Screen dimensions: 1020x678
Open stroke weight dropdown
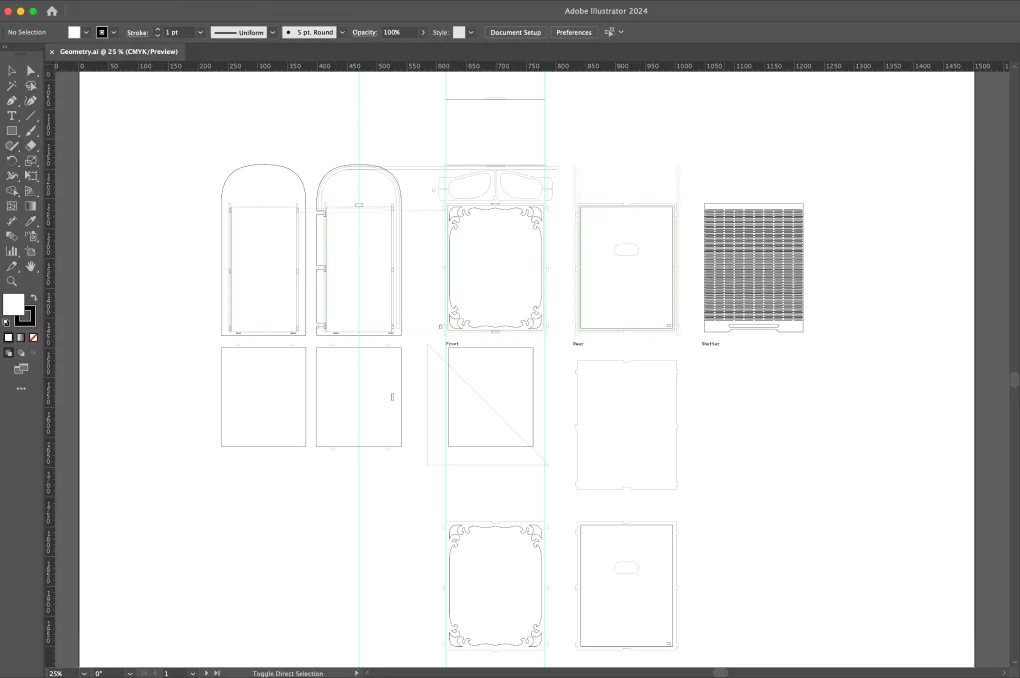pos(200,32)
